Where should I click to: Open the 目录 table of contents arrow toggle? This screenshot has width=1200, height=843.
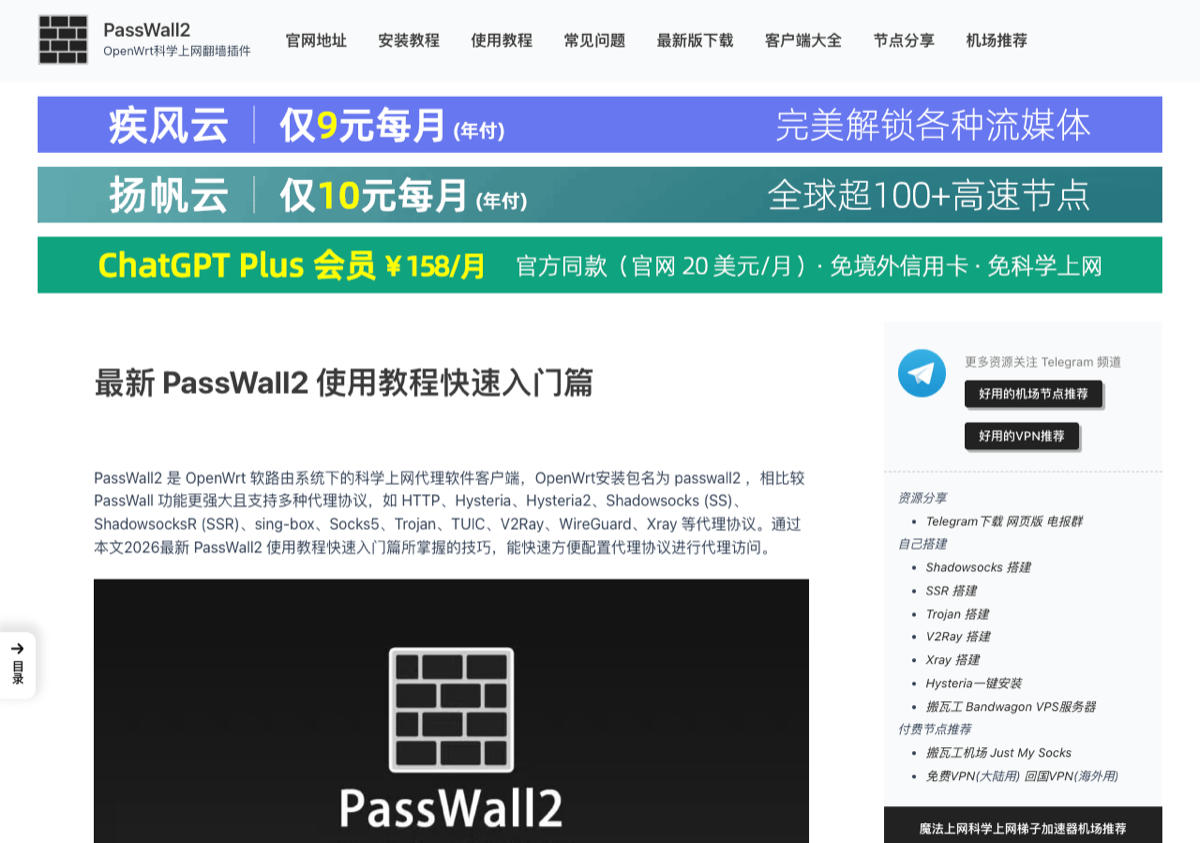click(x=18, y=665)
